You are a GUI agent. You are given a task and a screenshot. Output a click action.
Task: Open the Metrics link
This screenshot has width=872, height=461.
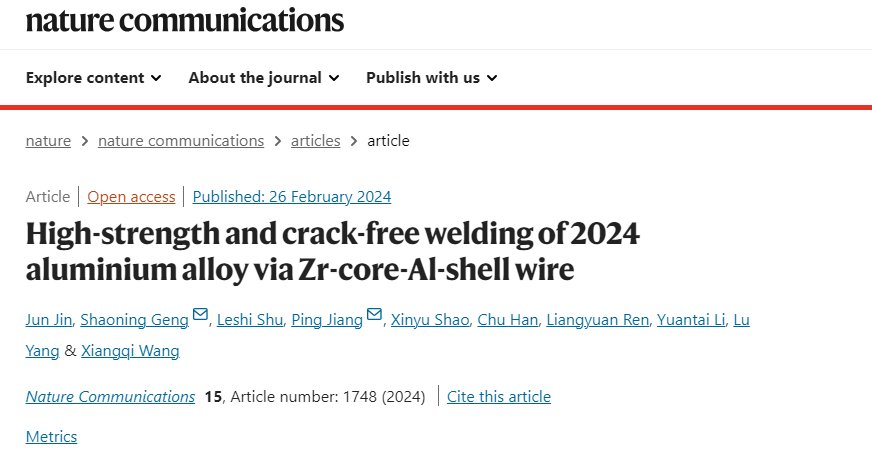point(51,437)
